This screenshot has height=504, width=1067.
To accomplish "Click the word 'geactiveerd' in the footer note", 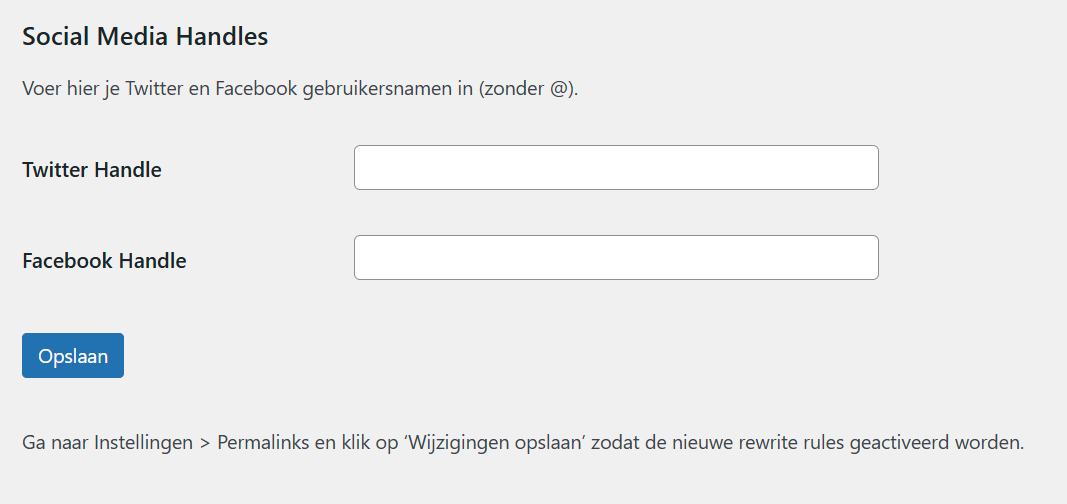I will click(x=902, y=442).
